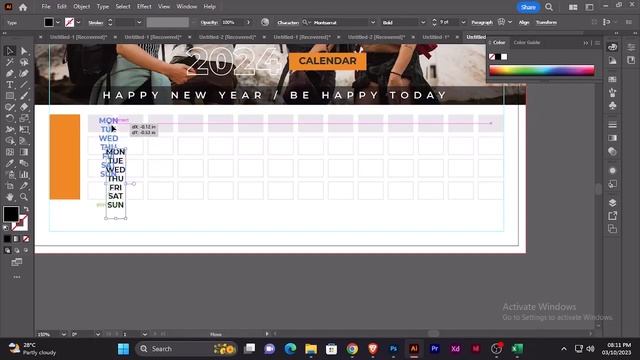Image resolution: width=640 pixels, height=360 pixels.
Task: Open the Swatches panel icon
Action: pos(613,79)
